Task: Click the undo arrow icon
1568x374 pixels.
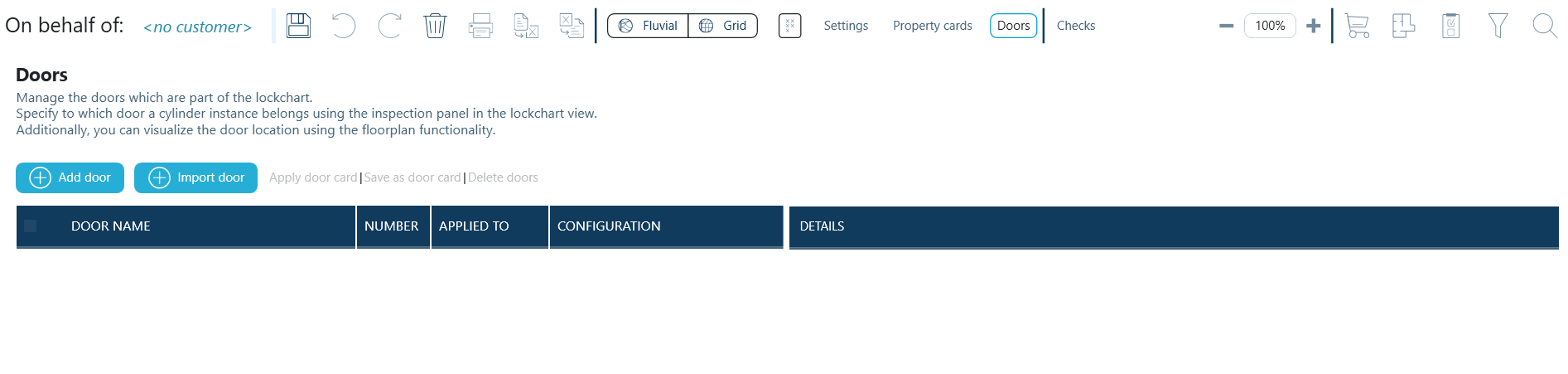Action: pos(343,26)
